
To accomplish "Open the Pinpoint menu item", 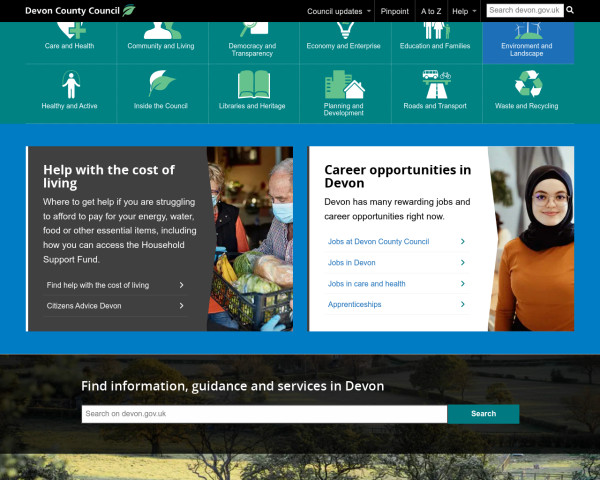I will 394,11.
